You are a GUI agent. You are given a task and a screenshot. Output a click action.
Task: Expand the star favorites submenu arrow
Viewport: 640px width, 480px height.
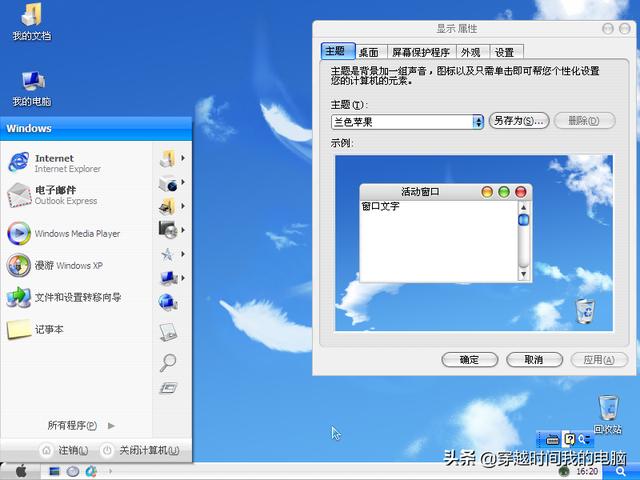pos(183,254)
